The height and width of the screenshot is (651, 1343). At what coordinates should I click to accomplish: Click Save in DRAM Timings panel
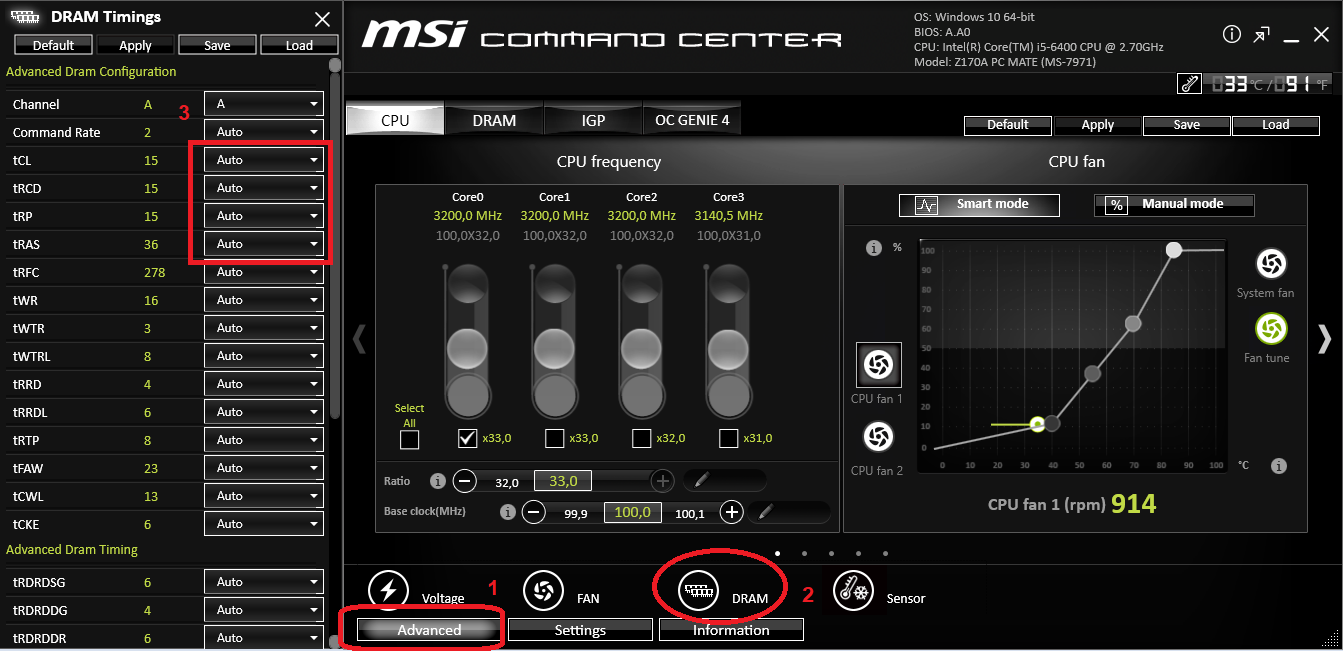(x=217, y=45)
